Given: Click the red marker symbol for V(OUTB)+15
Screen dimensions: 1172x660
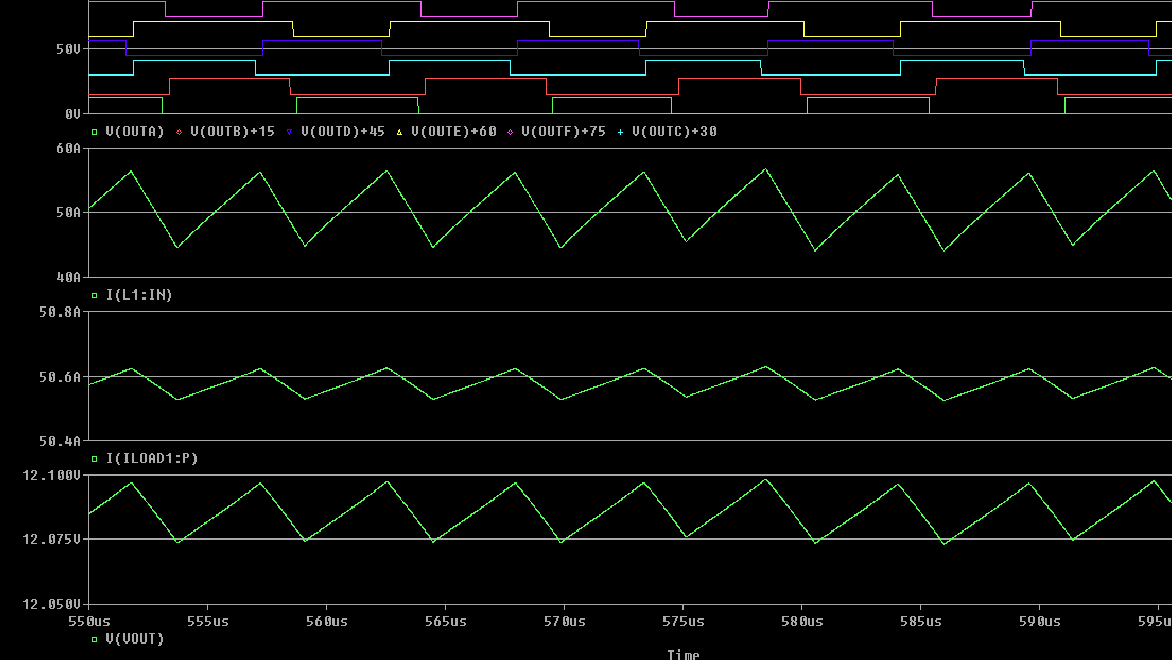Looking at the screenshot, I should pos(180,132).
